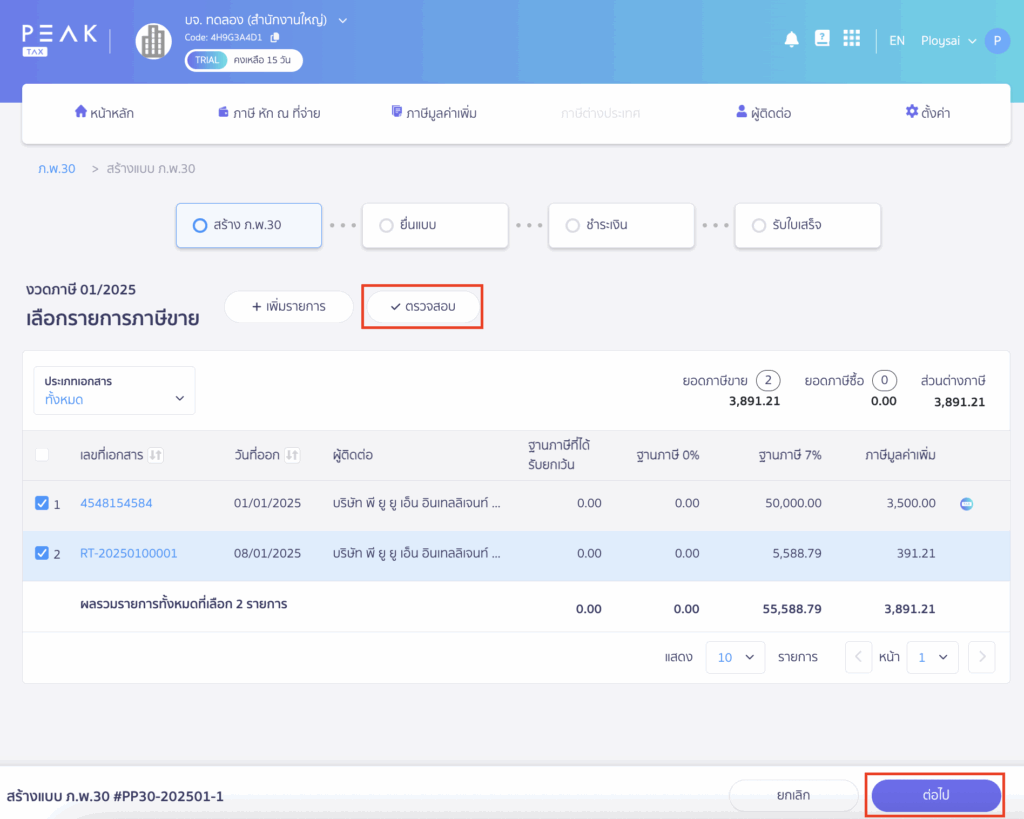Copy the company code with copy icon
Image resolution: width=1024 pixels, height=819 pixels.
pyautogui.click(x=275, y=37)
